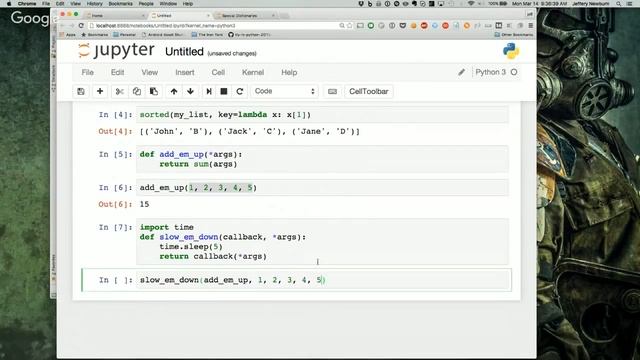Click the Python 3 kernel name
Viewport: 640px width, 360px height.
click(x=490, y=72)
